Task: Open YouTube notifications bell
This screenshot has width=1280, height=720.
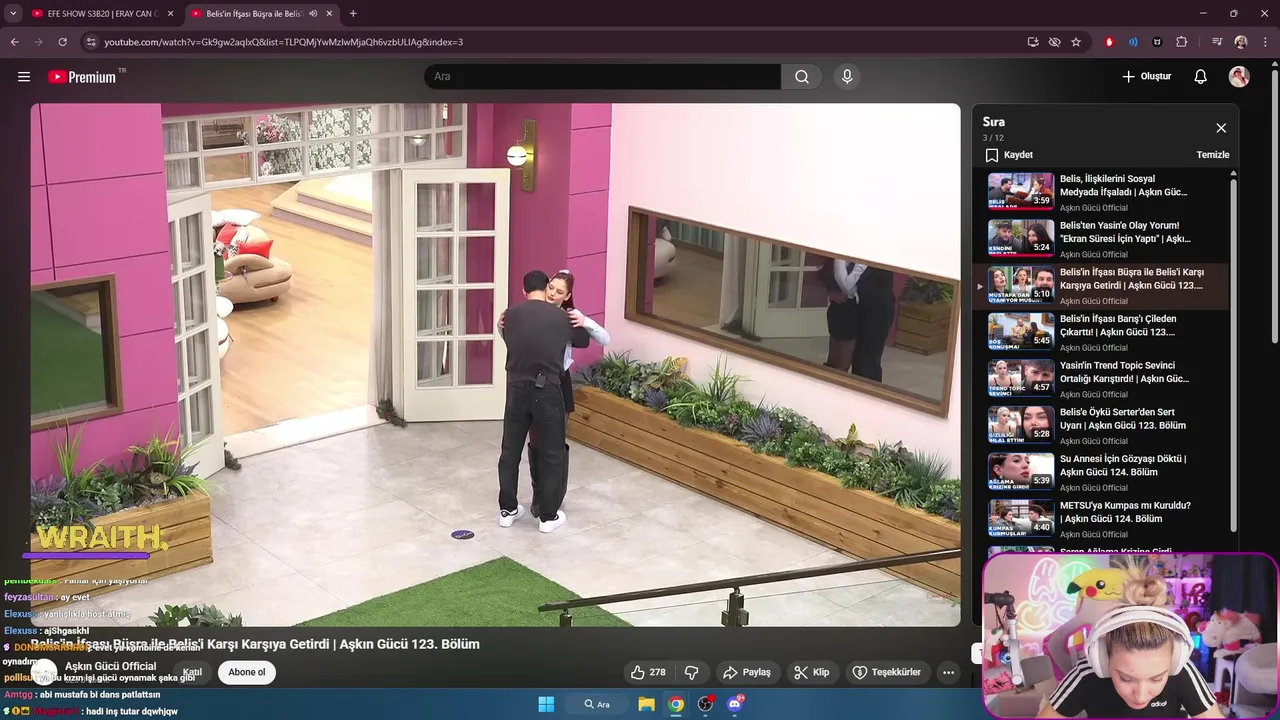Action: click(1201, 77)
